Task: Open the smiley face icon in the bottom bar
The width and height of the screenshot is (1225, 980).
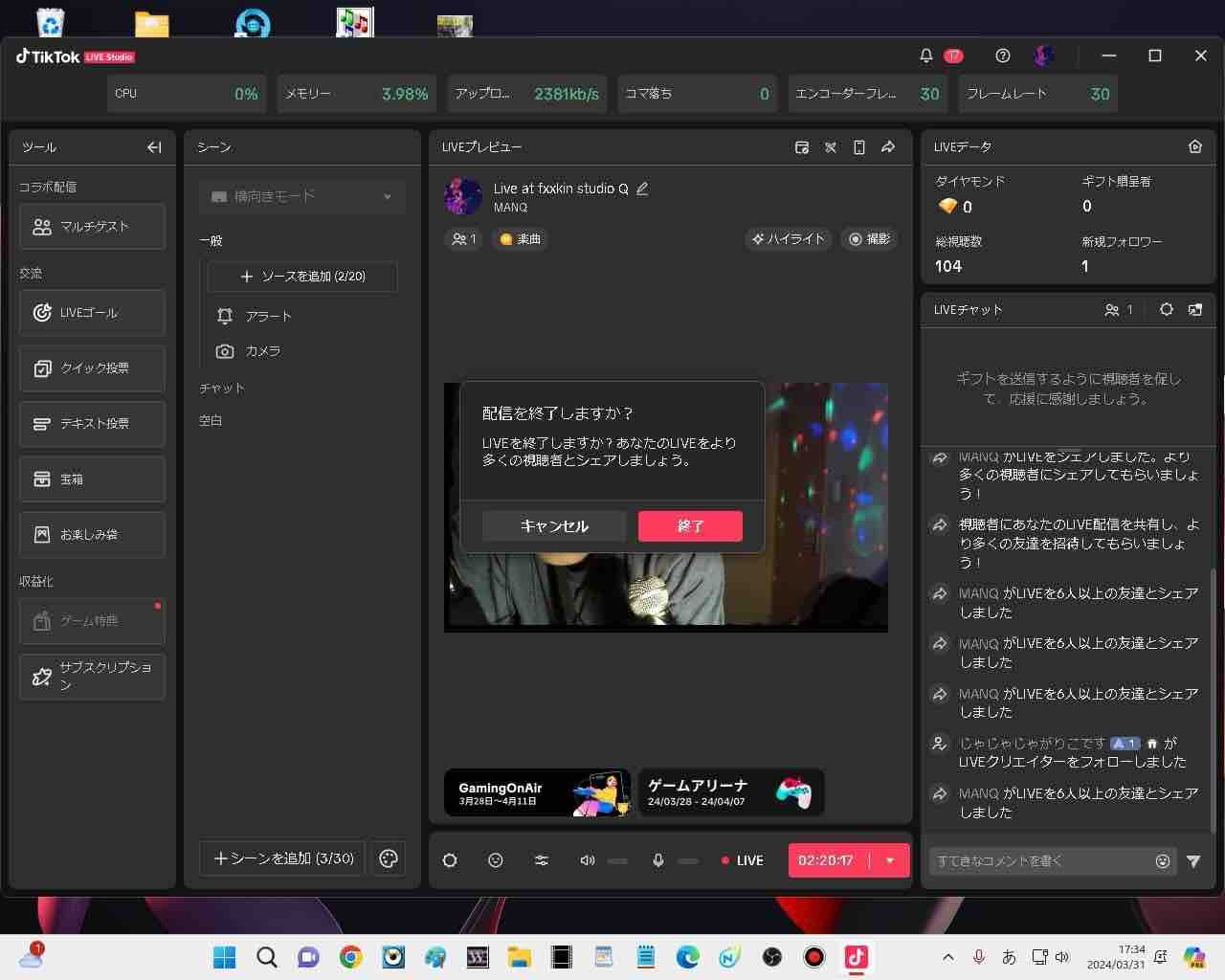Action: [496, 860]
